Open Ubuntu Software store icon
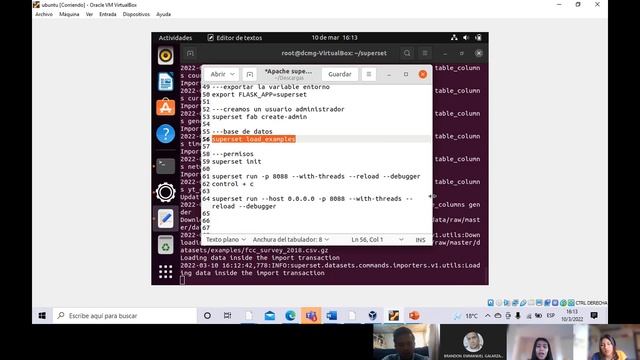Image resolution: width=640 pixels, height=360 pixels. tap(165, 107)
